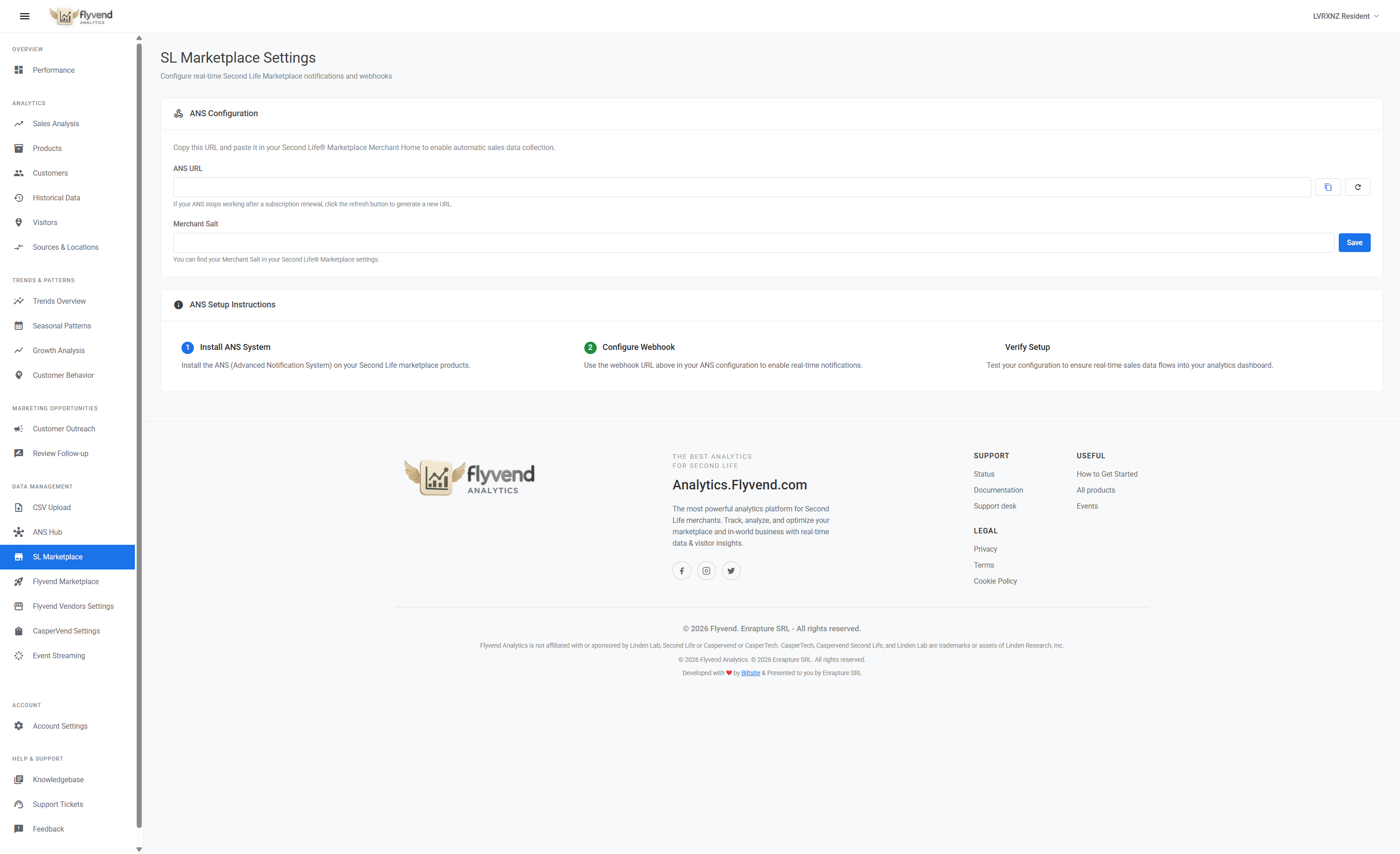Navigate to CasperVend Settings
This screenshot has height=854, width=1400.
(x=65, y=630)
